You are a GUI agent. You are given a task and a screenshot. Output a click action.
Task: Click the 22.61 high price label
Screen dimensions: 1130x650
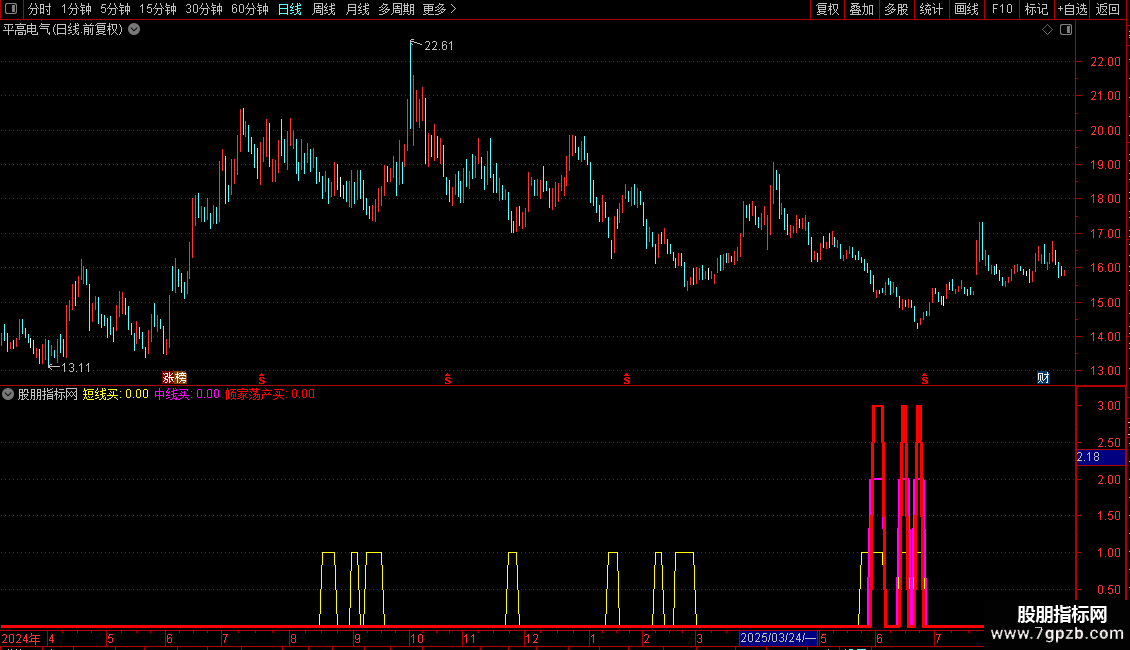coord(439,46)
